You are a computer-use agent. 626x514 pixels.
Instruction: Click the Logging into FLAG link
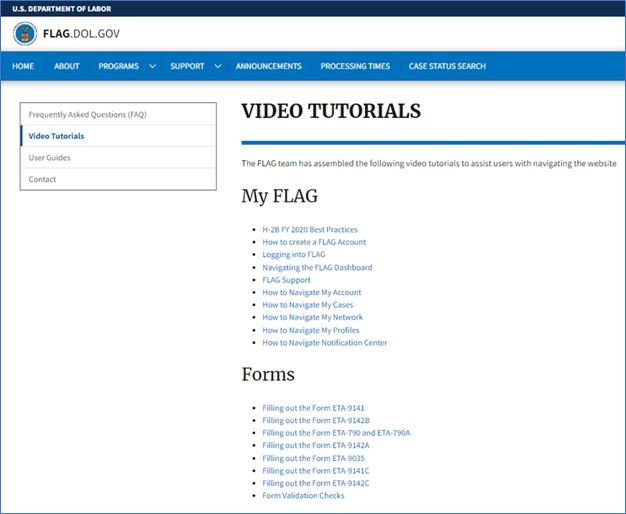294,255
